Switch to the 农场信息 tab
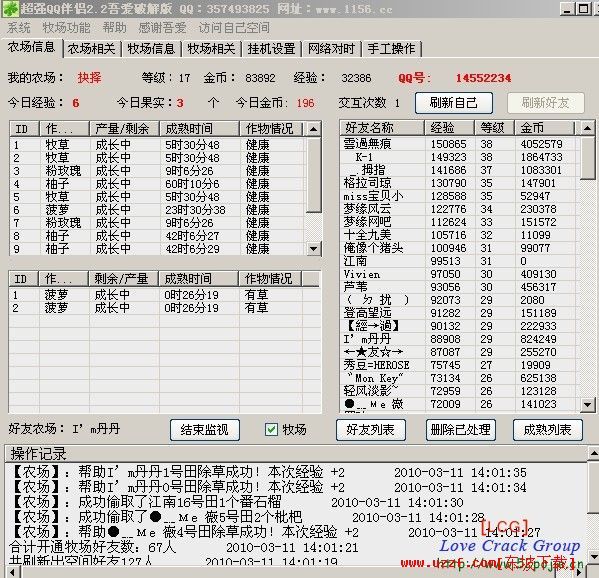 [x=31, y=47]
